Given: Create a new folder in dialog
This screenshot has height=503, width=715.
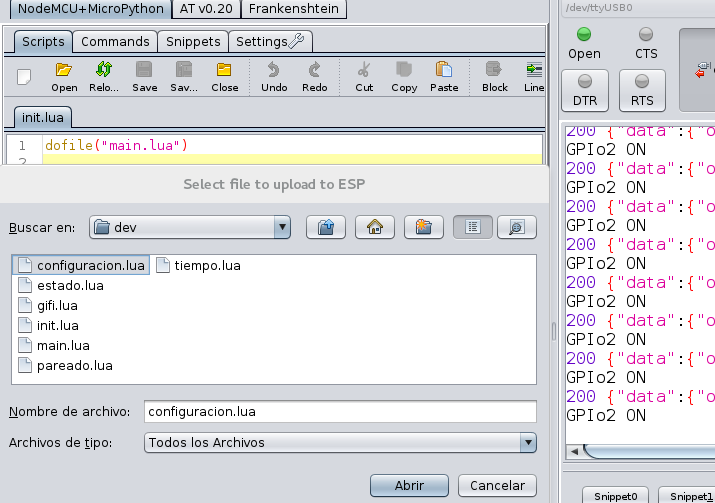Looking at the screenshot, I should pyautogui.click(x=424, y=227).
